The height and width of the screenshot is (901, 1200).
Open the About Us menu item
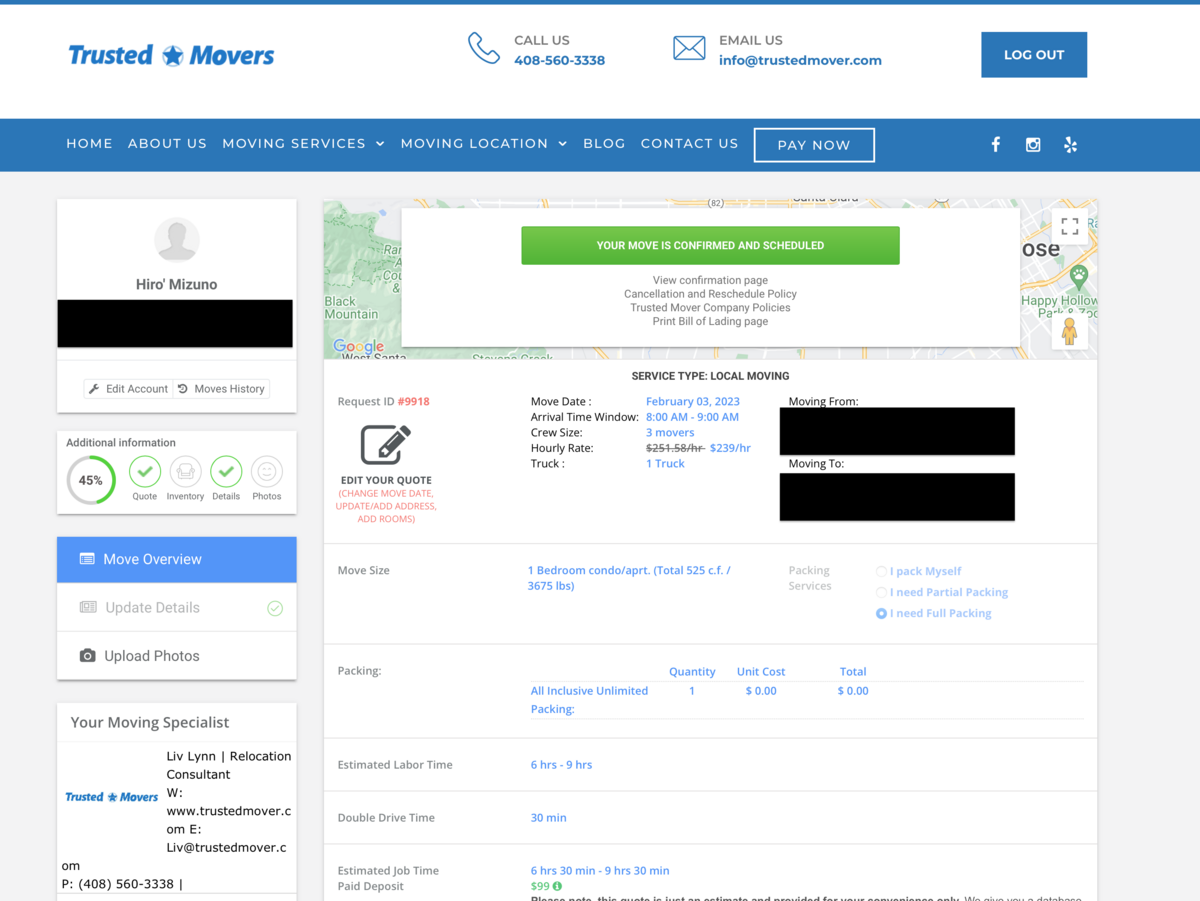tap(167, 144)
